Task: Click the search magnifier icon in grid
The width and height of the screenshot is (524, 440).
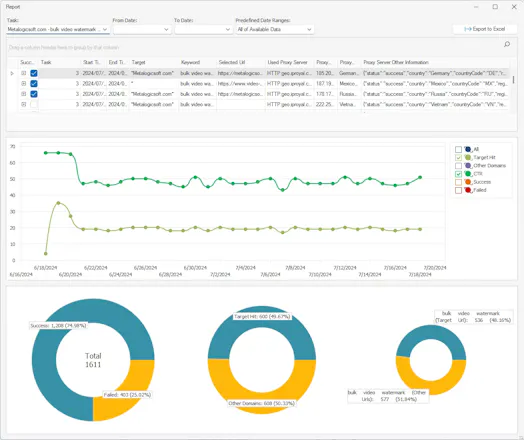Action: coord(507,44)
